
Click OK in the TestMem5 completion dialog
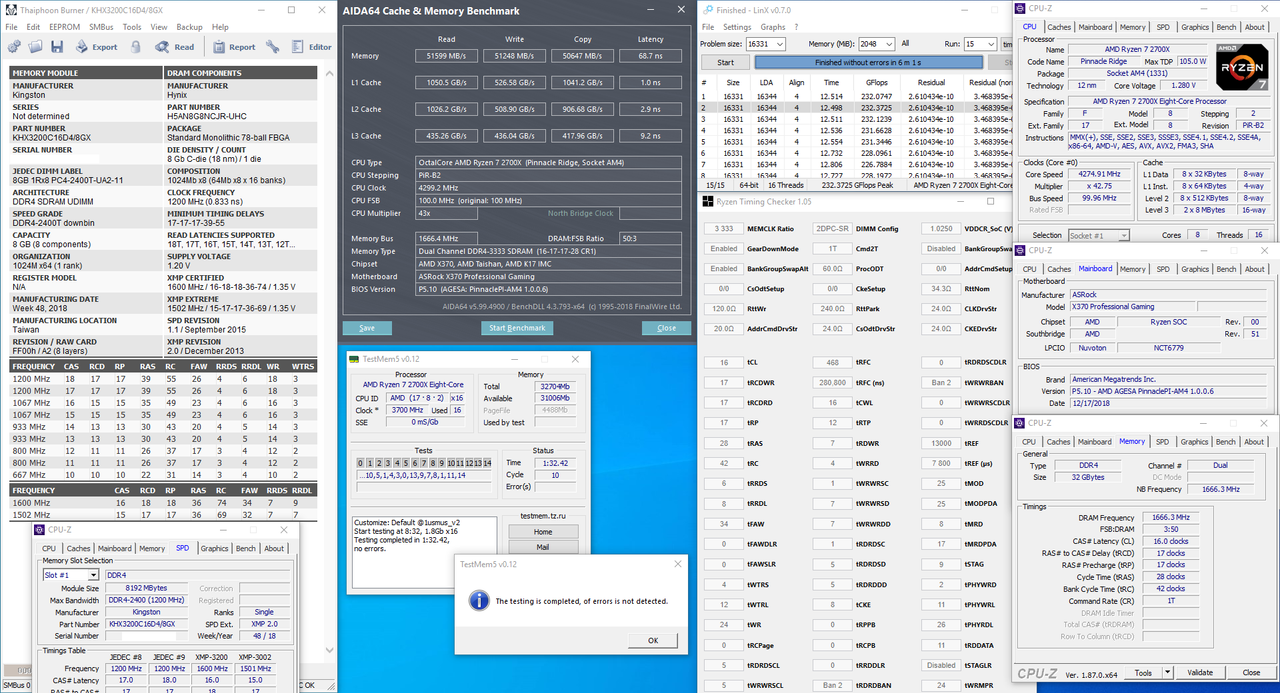click(653, 640)
